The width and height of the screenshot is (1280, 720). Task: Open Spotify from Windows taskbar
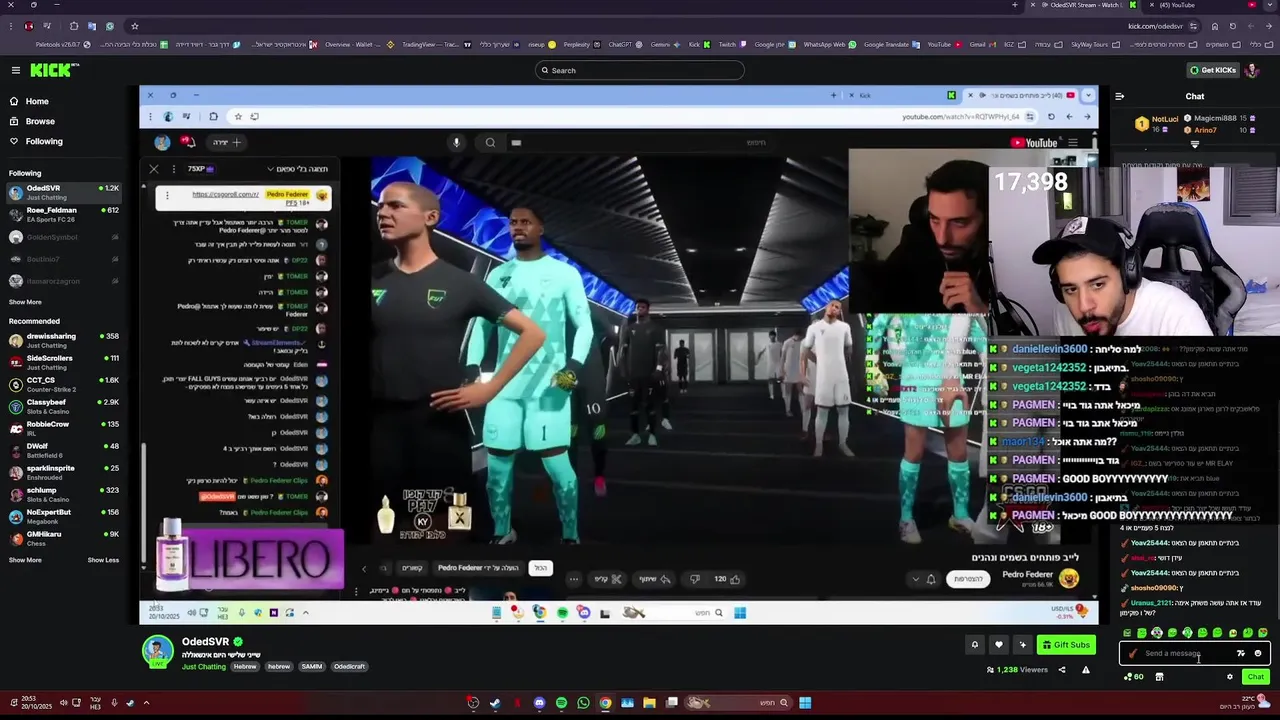click(561, 703)
